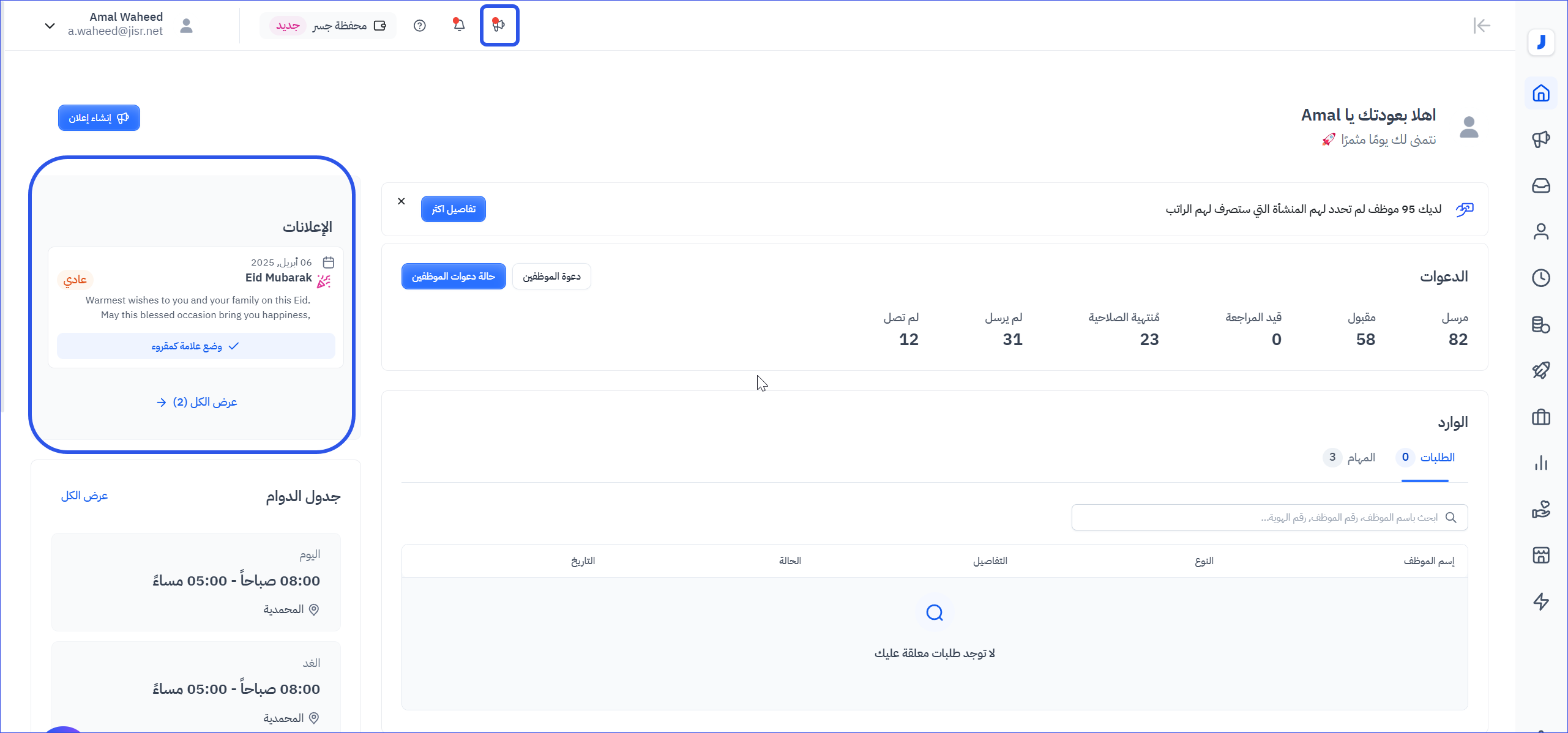Screen dimensions: 1568x733
Task: Click تفاصيل اكثر button in banner
Action: point(453,209)
